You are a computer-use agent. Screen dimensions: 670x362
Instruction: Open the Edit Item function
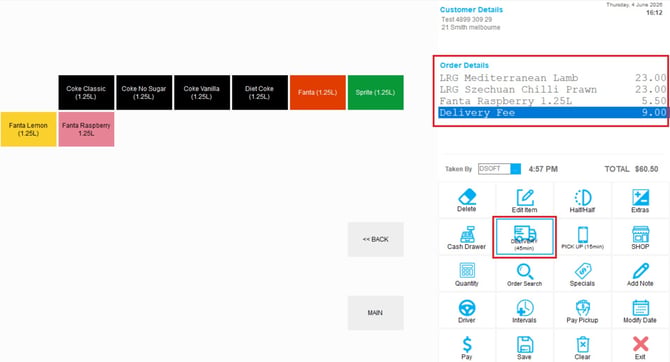tap(524, 200)
